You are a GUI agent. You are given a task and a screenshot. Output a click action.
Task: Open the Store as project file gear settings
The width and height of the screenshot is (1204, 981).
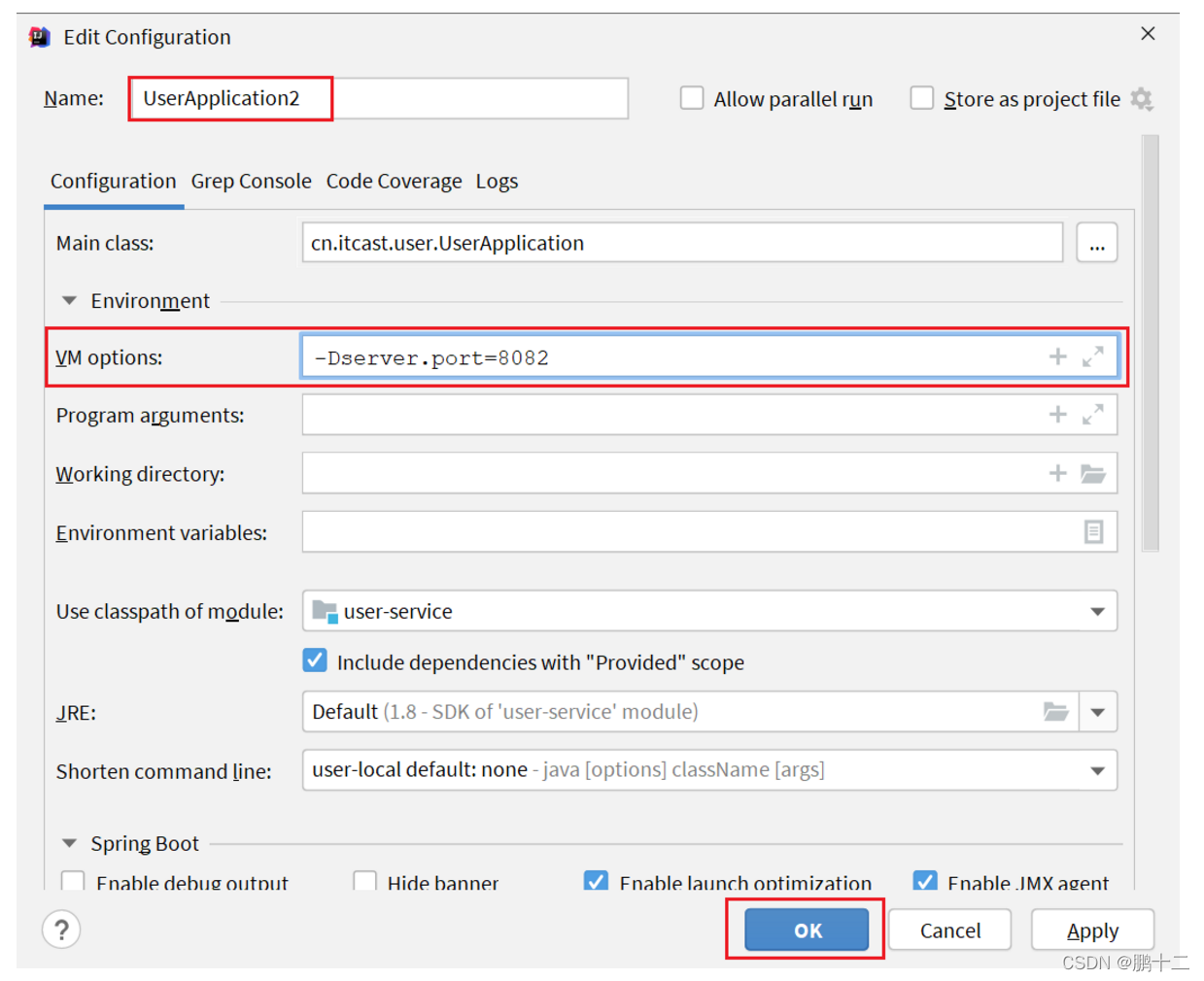point(1142,99)
